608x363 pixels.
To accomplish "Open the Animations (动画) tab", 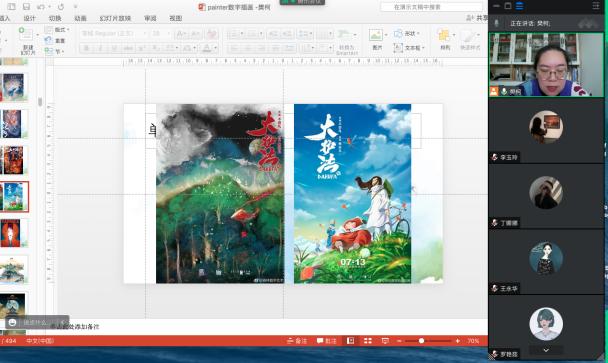I will tap(80, 18).
